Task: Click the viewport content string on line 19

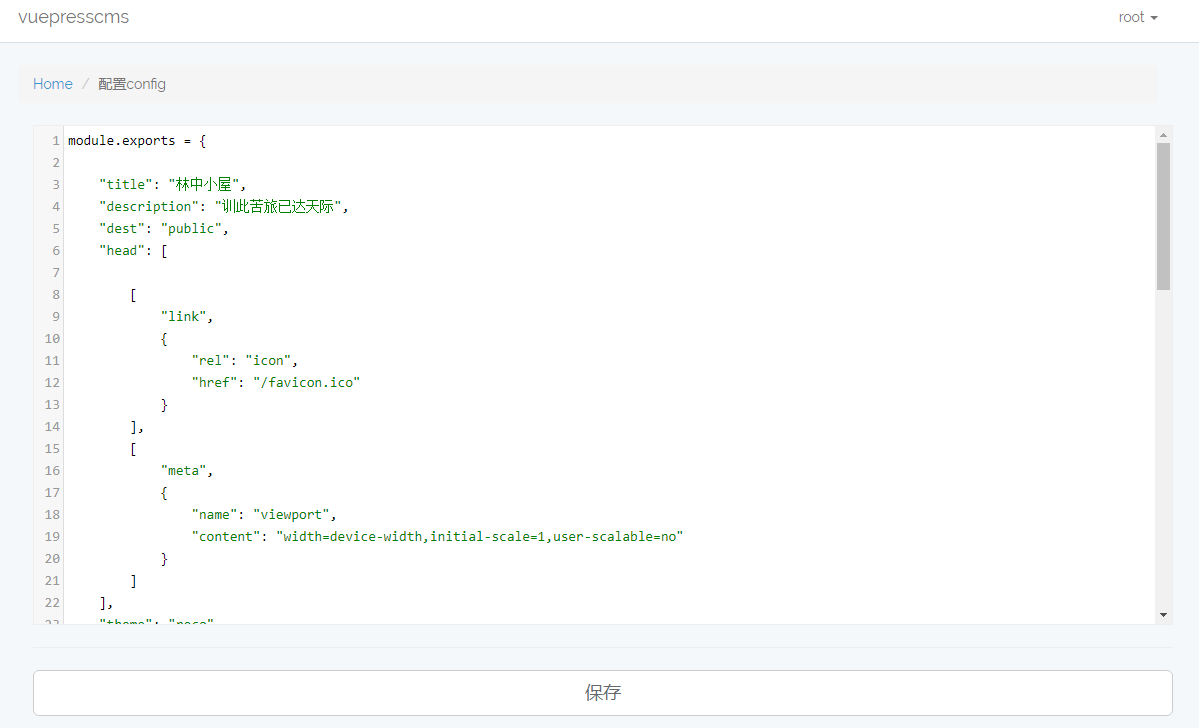Action: click(479, 536)
